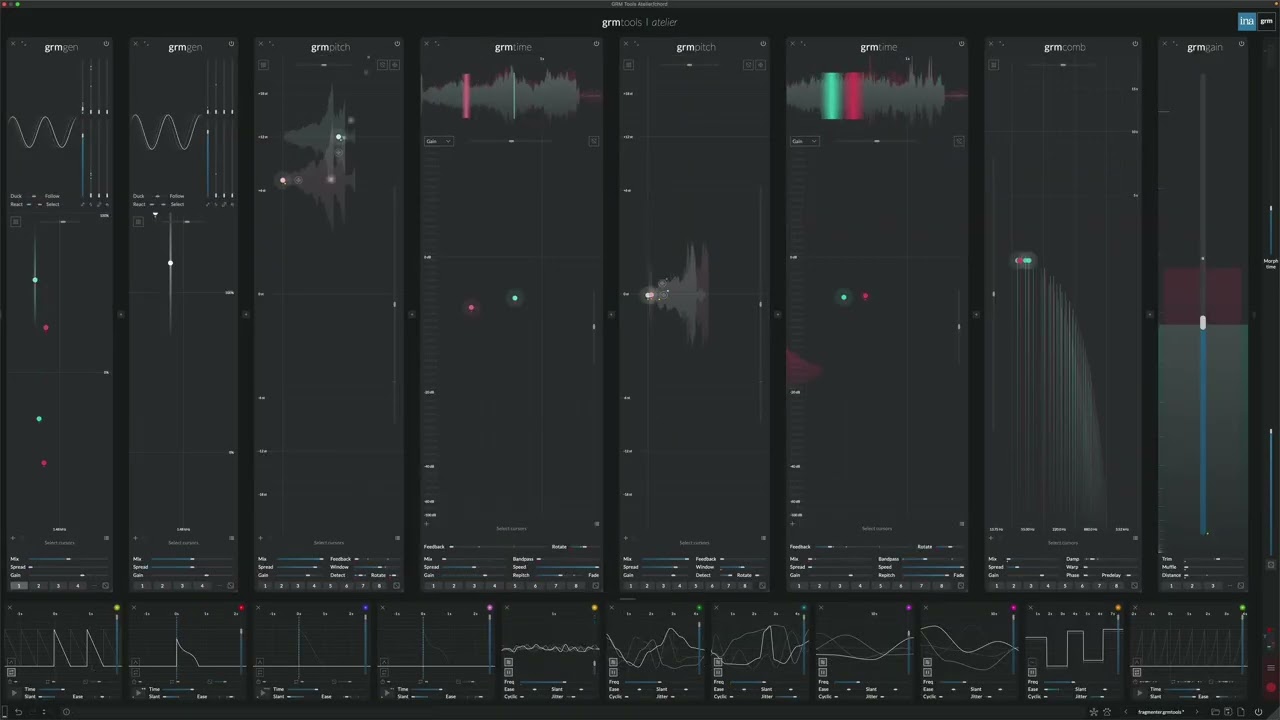Click the Damp slider in the grmcomb
The height and width of the screenshot is (720, 1280).
coord(1111,559)
